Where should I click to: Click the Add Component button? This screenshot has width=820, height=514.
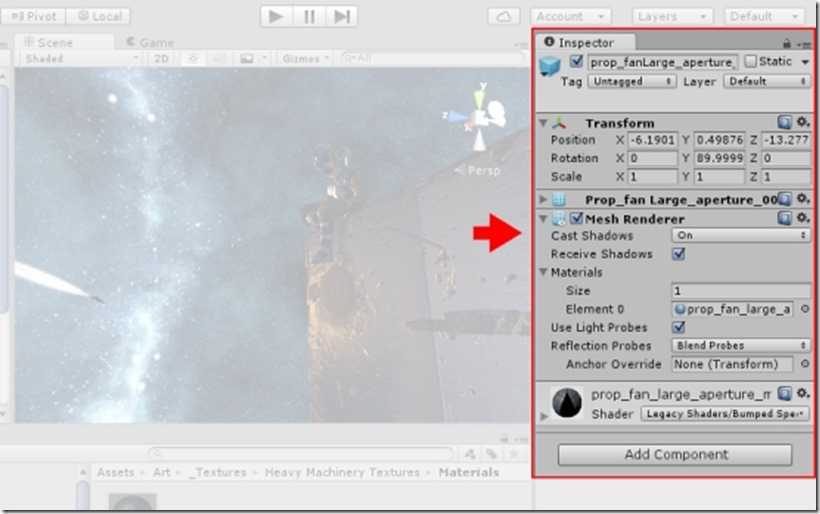coord(675,455)
